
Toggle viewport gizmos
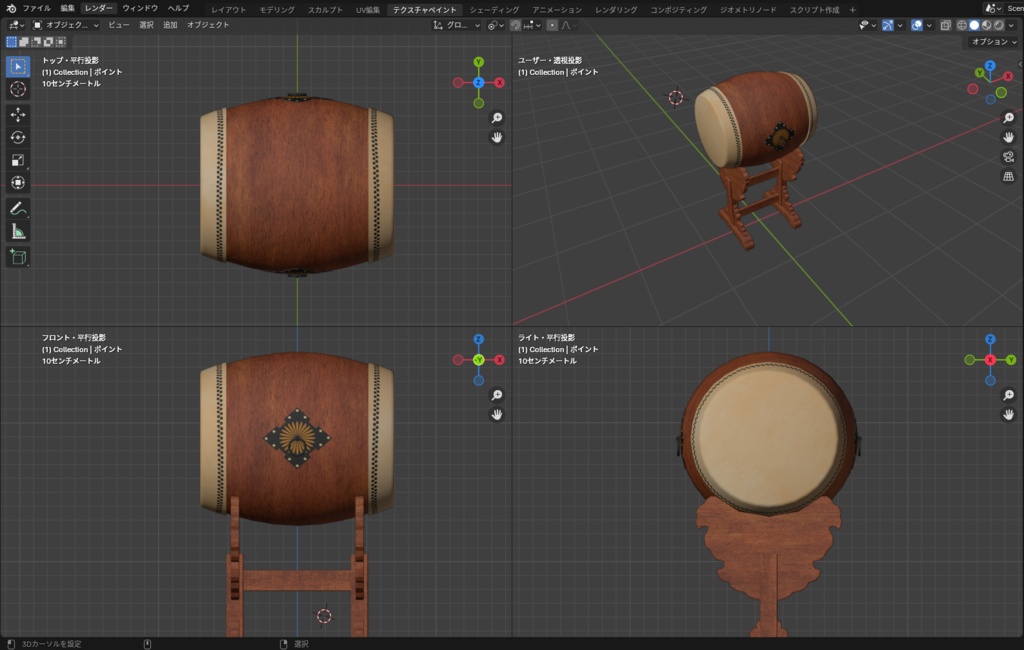[888, 25]
